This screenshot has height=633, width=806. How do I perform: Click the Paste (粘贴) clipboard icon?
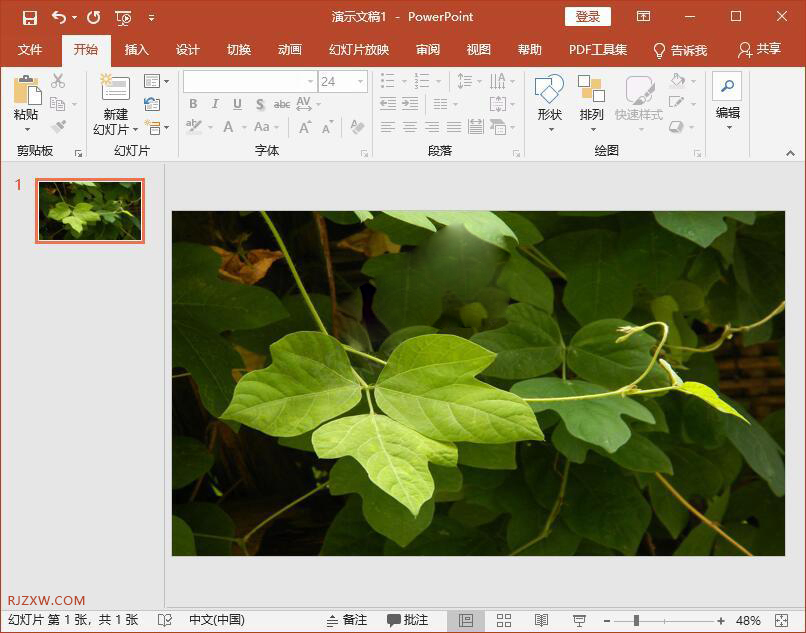tap(26, 90)
